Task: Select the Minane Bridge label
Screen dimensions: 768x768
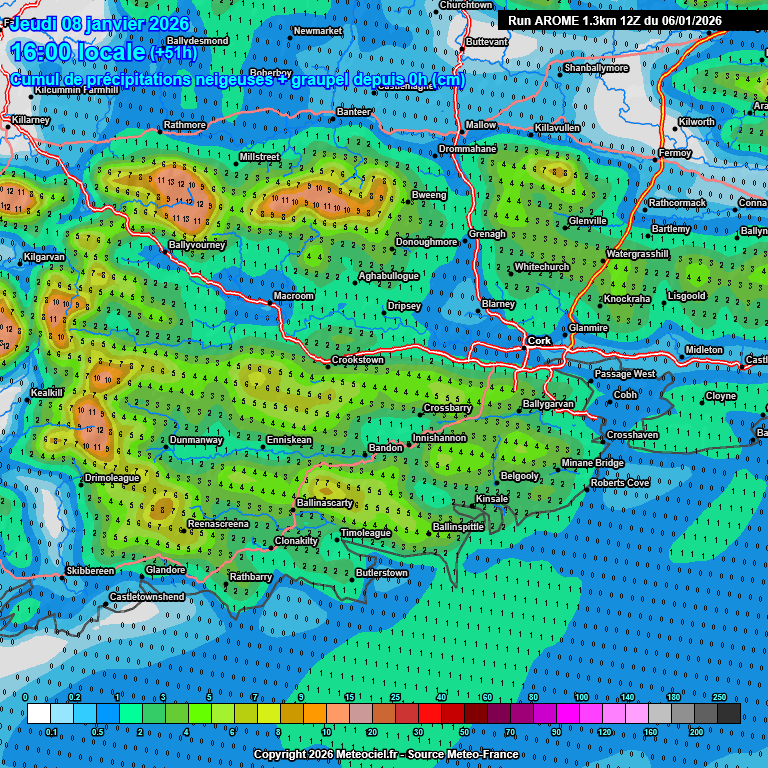Action: (593, 463)
